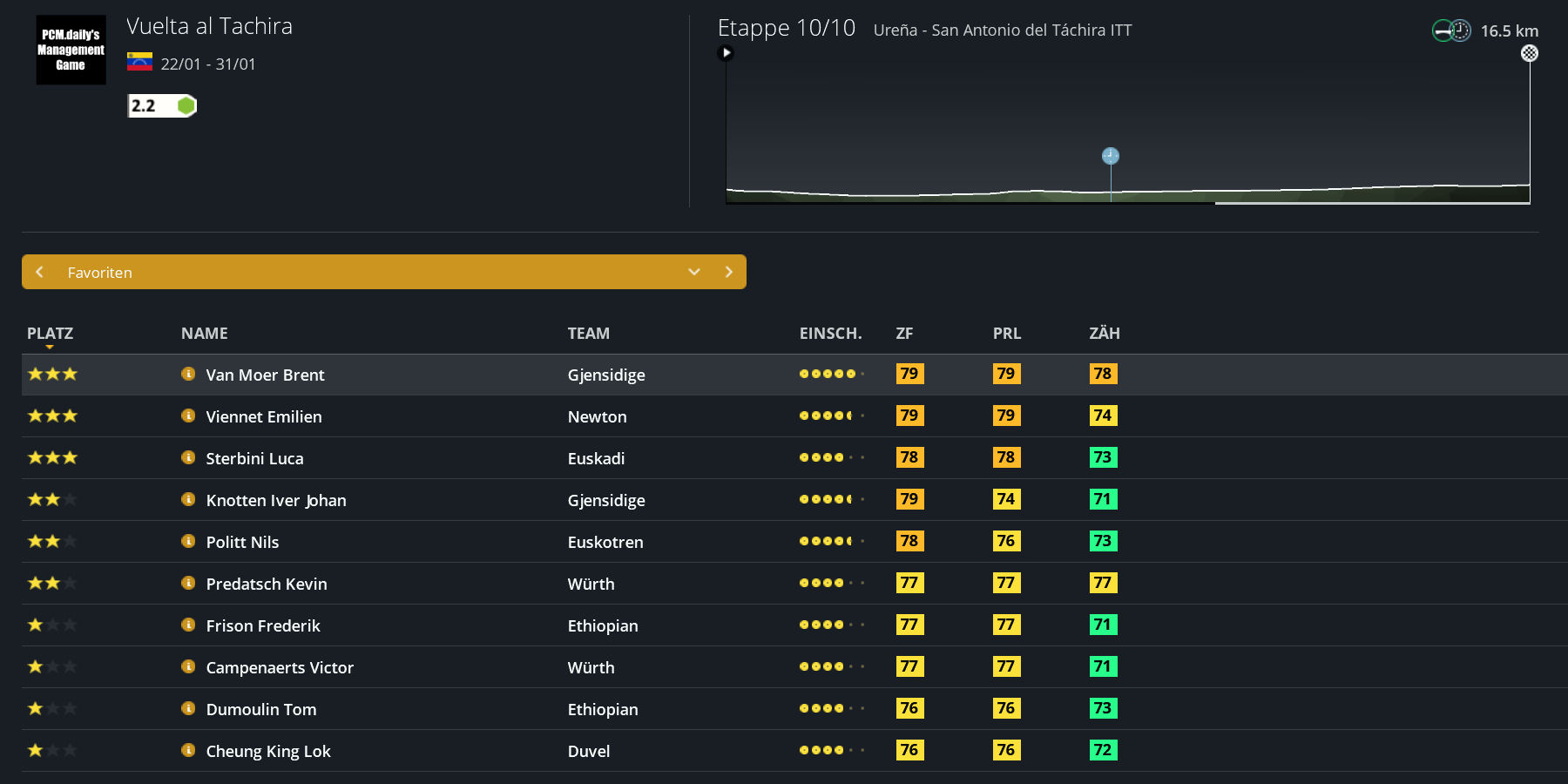Viewport: 1568px width, 784px height.
Task: Sort by PRL column header
Action: tap(1007, 334)
